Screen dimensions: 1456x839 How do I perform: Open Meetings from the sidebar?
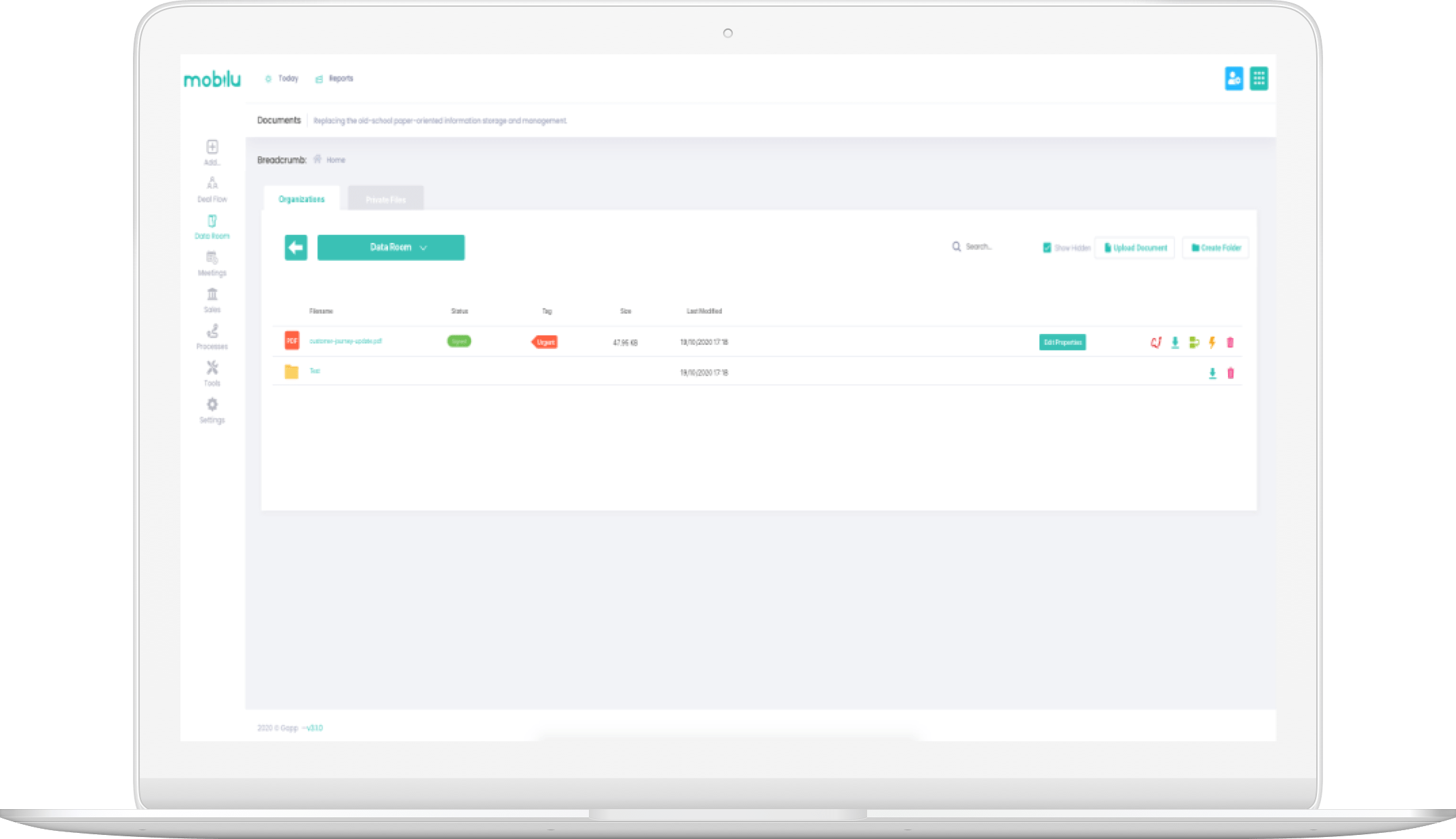tap(212, 263)
